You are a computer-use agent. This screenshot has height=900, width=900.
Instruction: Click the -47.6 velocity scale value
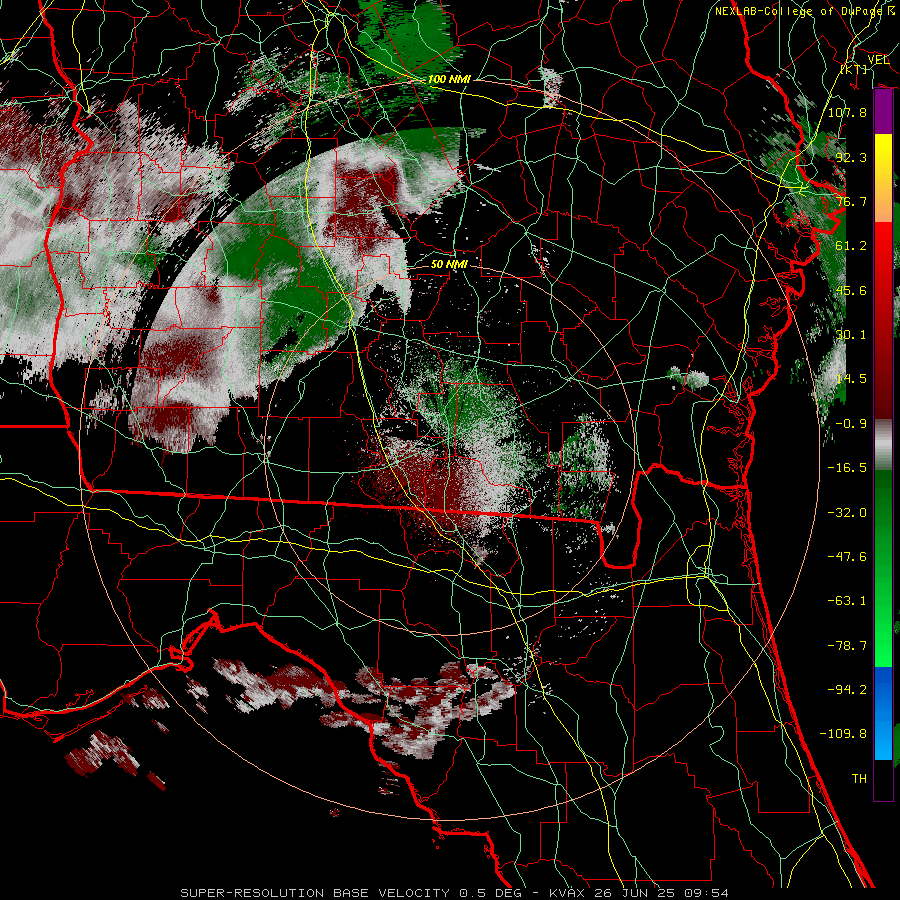[847, 557]
